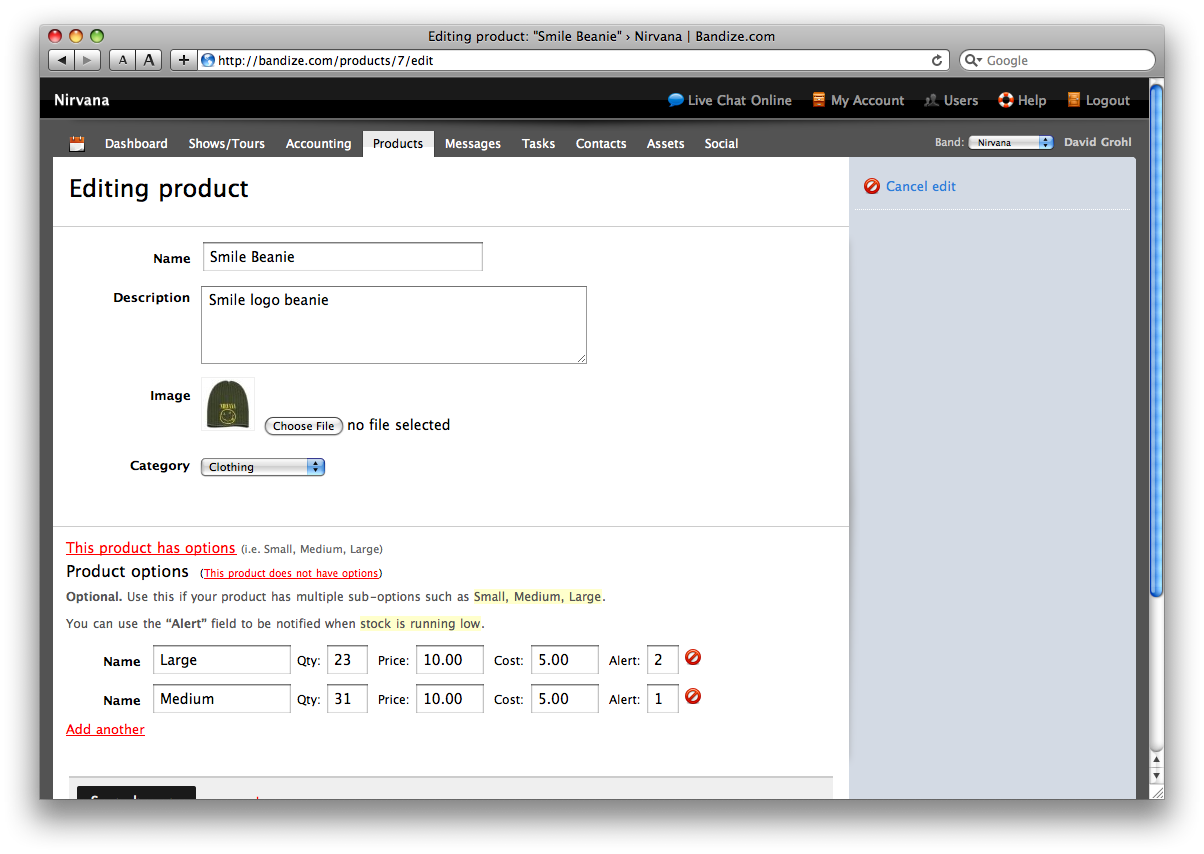1204x854 pixels.
Task: Click the vertical scrollbar thumb
Action: pyautogui.click(x=1157, y=340)
